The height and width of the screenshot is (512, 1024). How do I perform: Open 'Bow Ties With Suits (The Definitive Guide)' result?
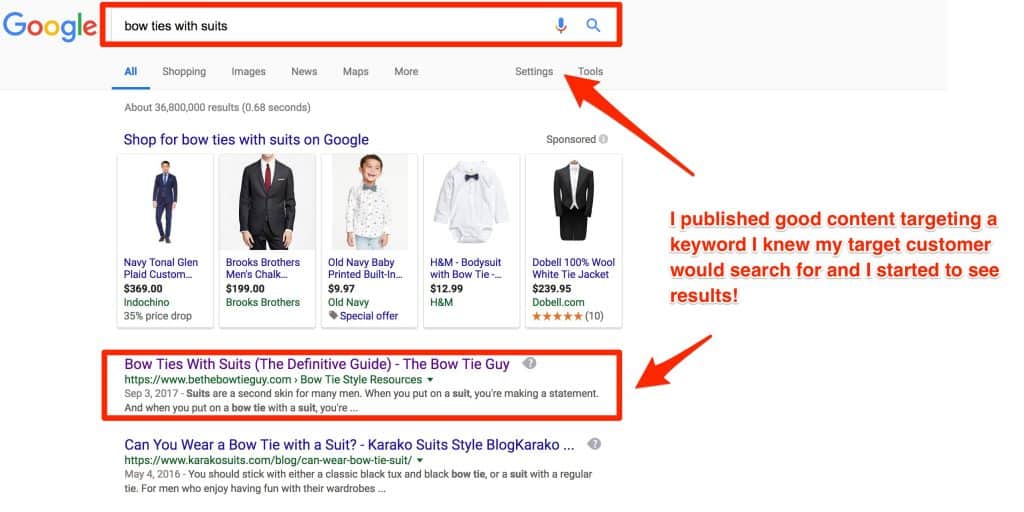pos(317,364)
